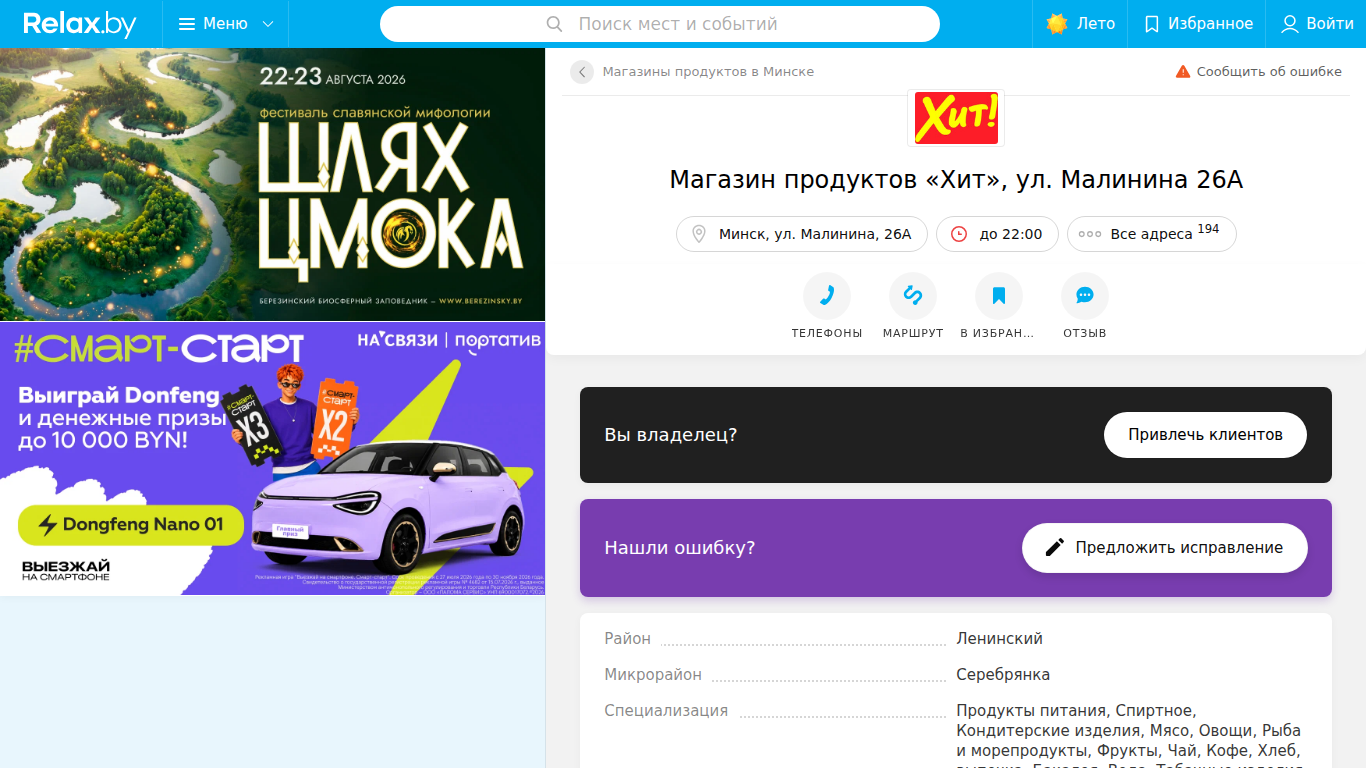Click the Специализация label
The width and height of the screenshot is (1366, 768).
(x=666, y=711)
